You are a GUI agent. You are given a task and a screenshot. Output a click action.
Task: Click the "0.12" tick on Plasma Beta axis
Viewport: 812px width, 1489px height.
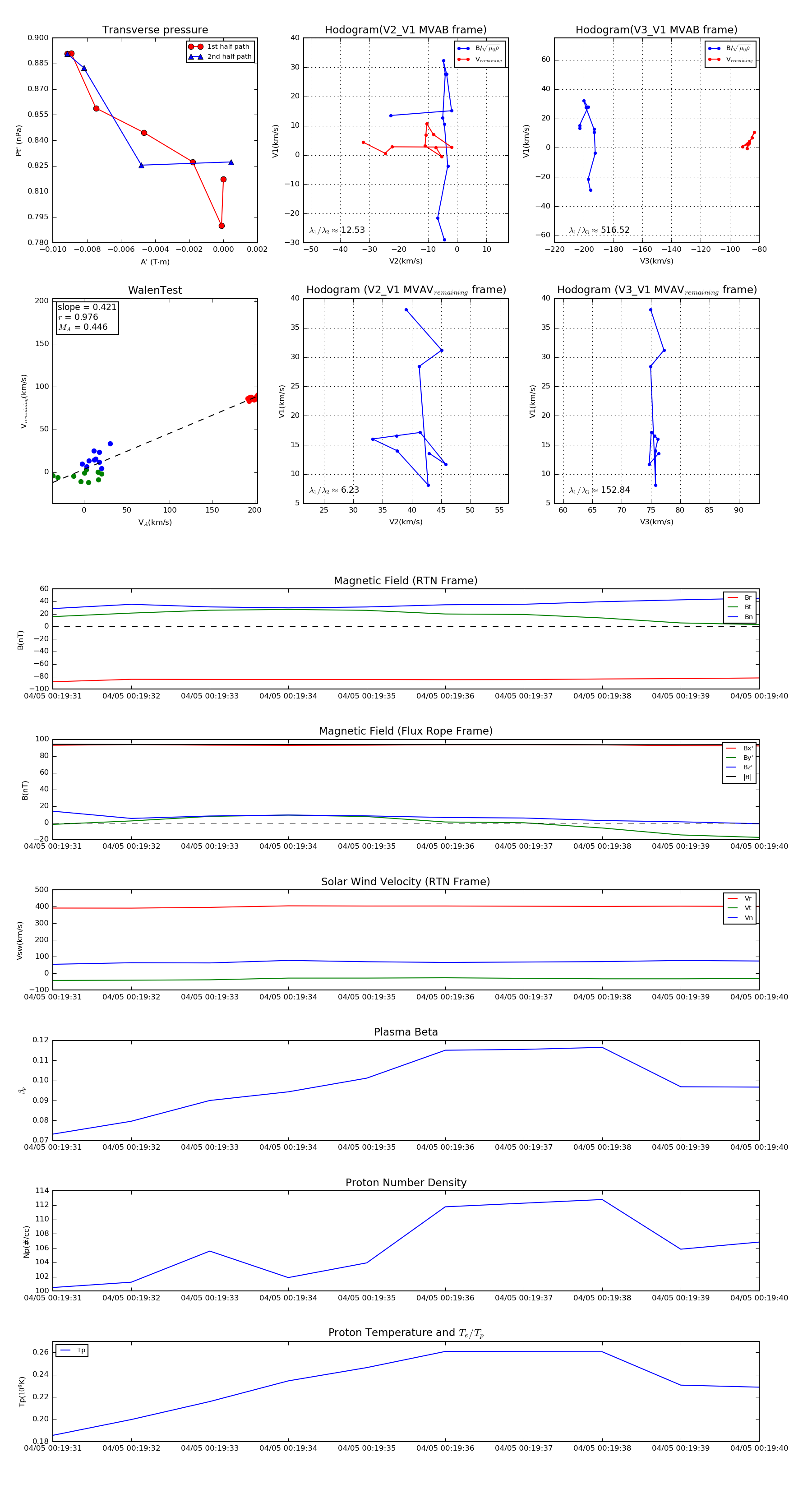[41, 1040]
